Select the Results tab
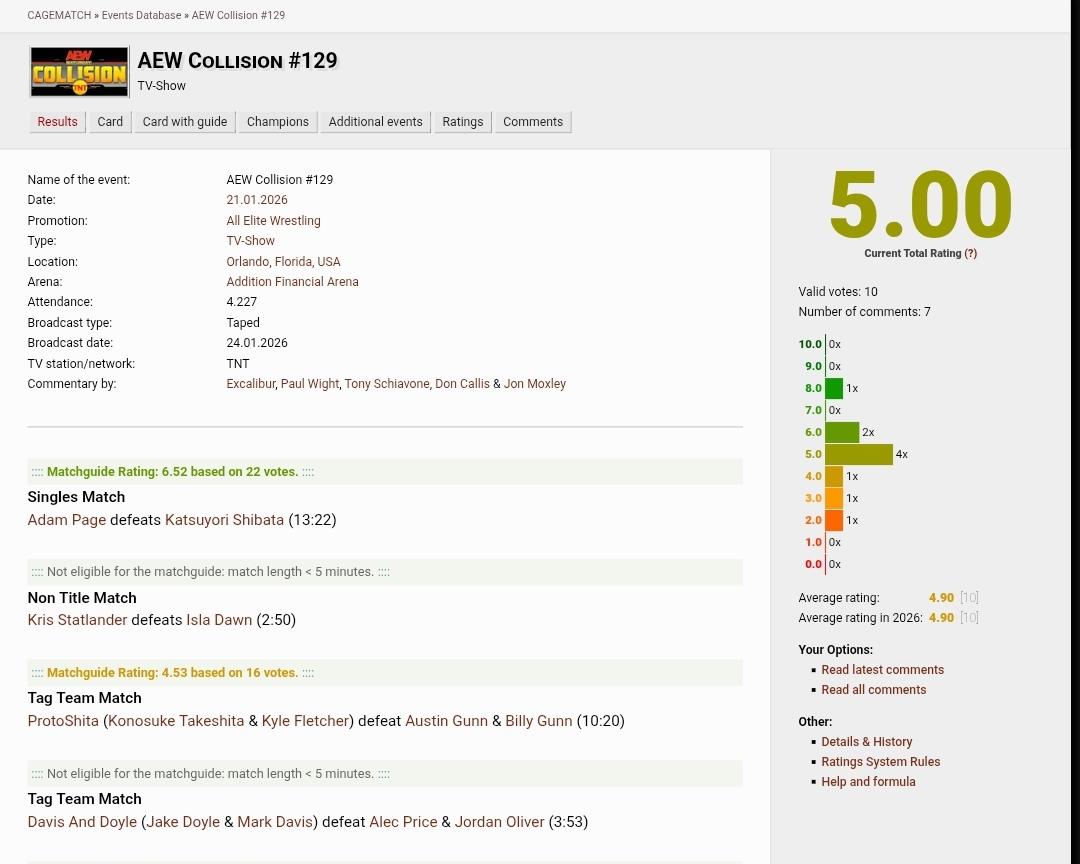 (57, 122)
